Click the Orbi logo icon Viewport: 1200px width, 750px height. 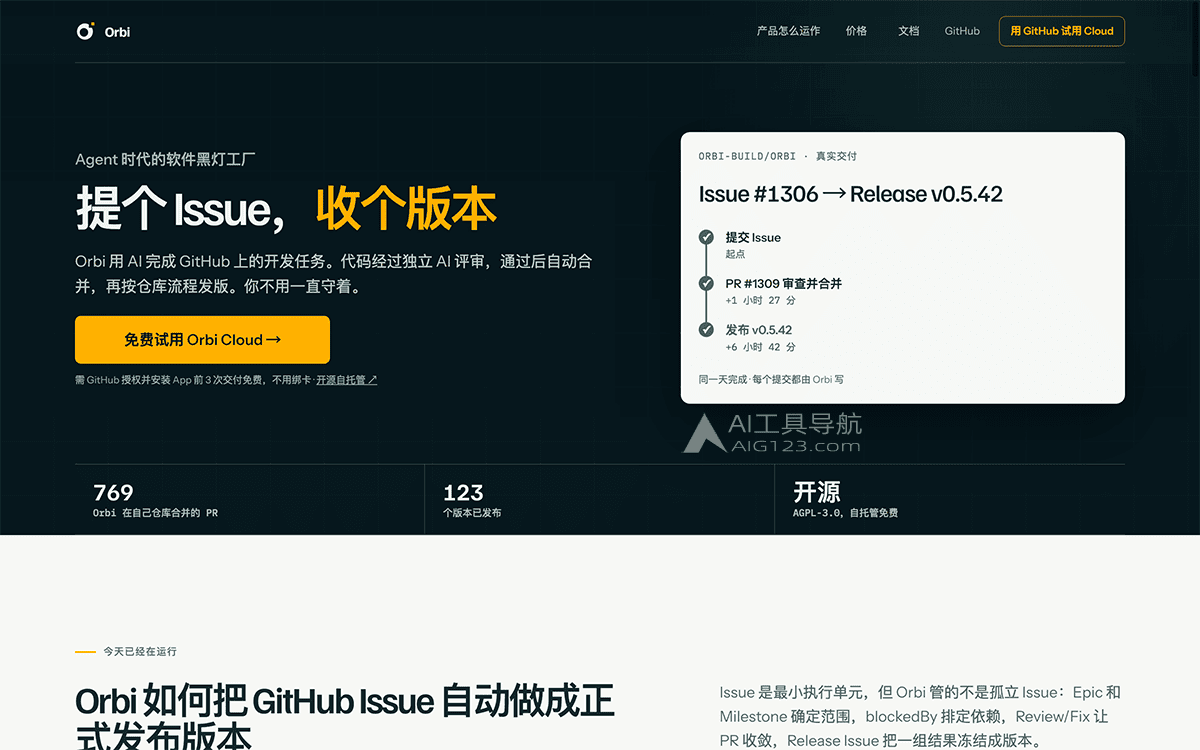tap(85, 31)
